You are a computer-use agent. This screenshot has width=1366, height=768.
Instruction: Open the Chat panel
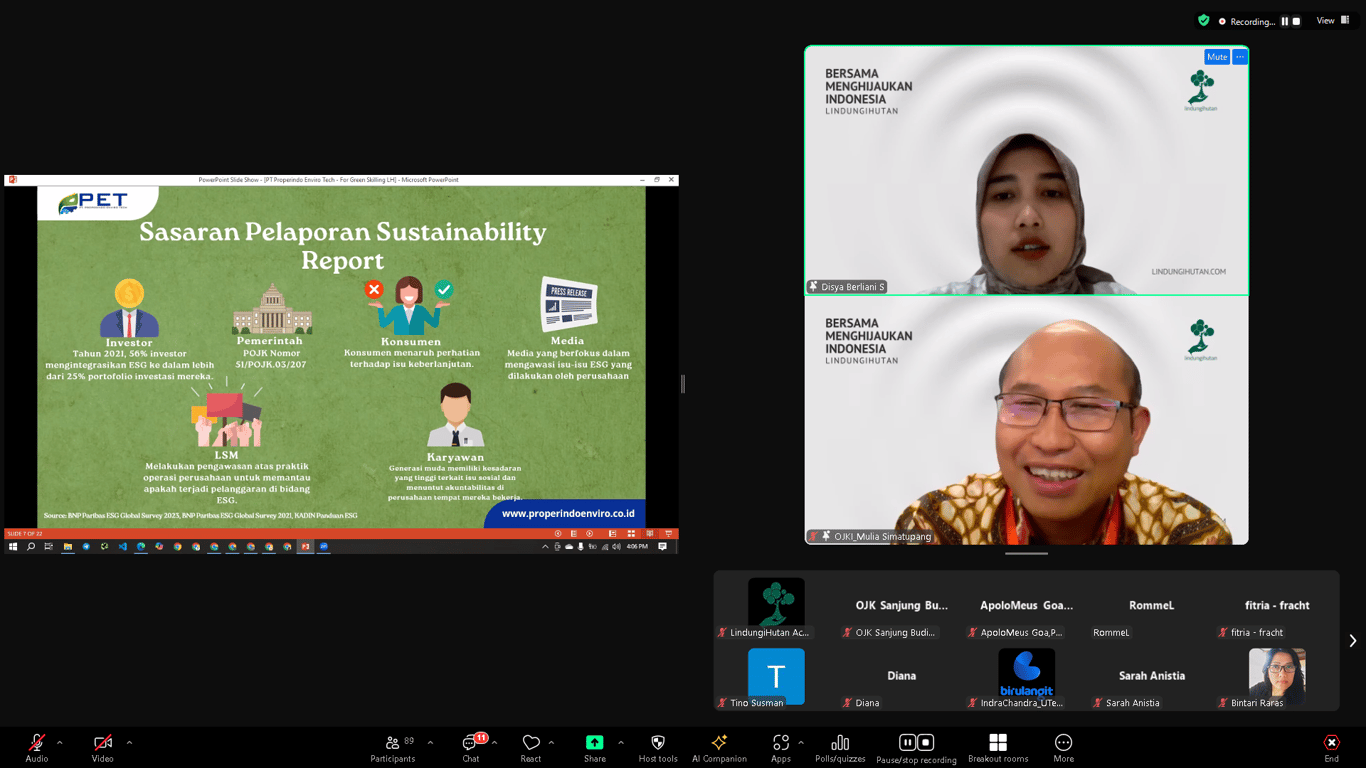[471, 747]
